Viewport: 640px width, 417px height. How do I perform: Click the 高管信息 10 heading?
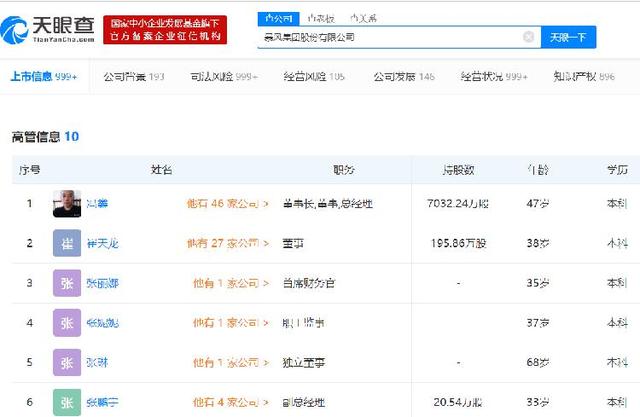pyautogui.click(x=45, y=137)
